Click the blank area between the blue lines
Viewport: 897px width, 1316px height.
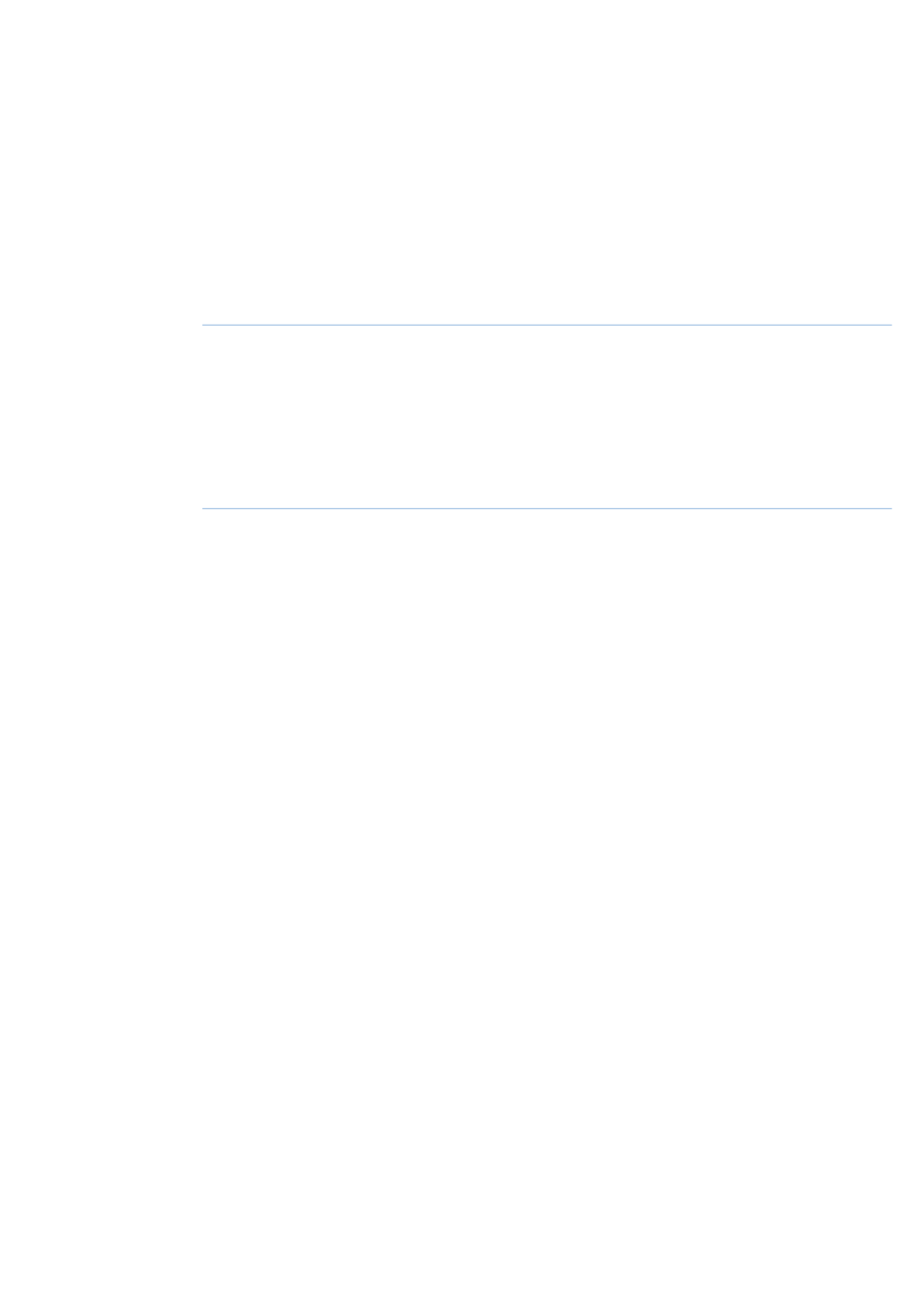tap(547, 416)
